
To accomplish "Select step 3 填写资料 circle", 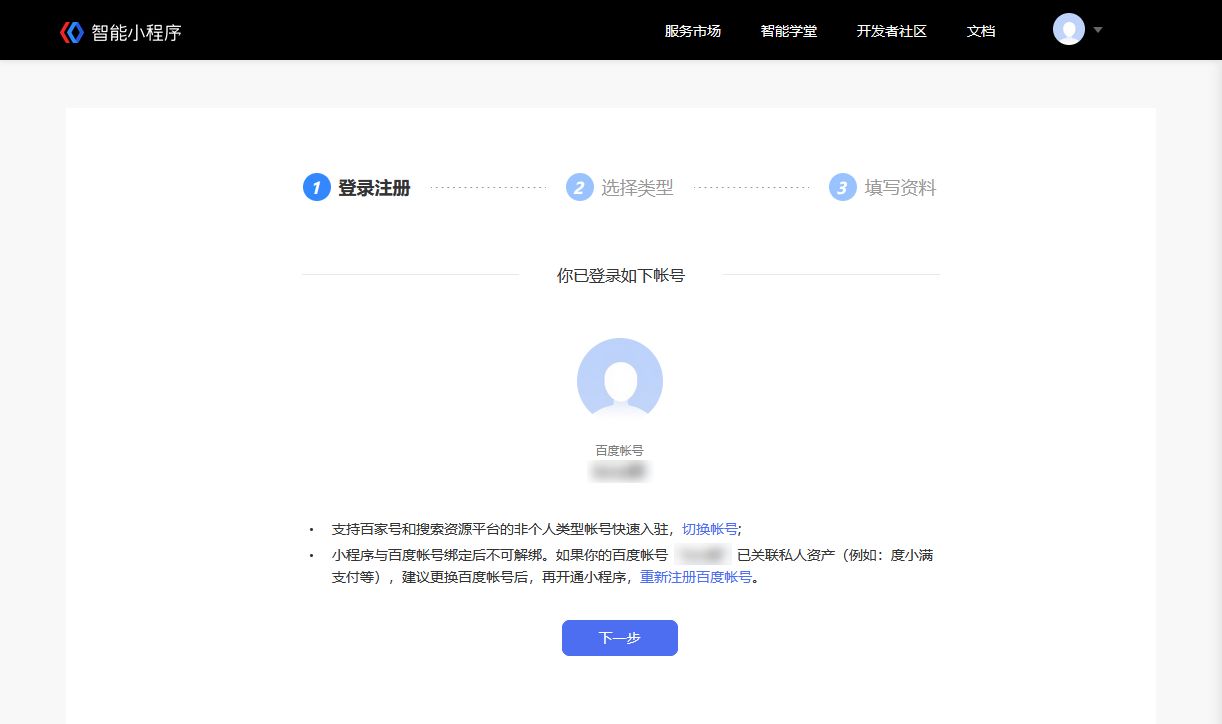I will click(x=843, y=187).
